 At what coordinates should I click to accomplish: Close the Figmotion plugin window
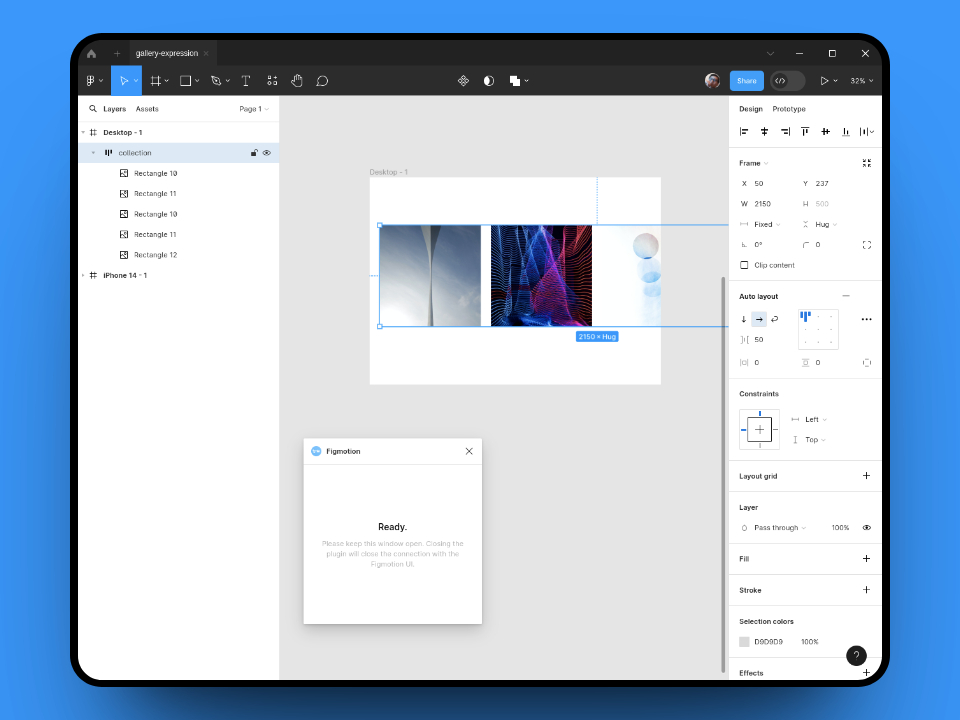click(469, 451)
